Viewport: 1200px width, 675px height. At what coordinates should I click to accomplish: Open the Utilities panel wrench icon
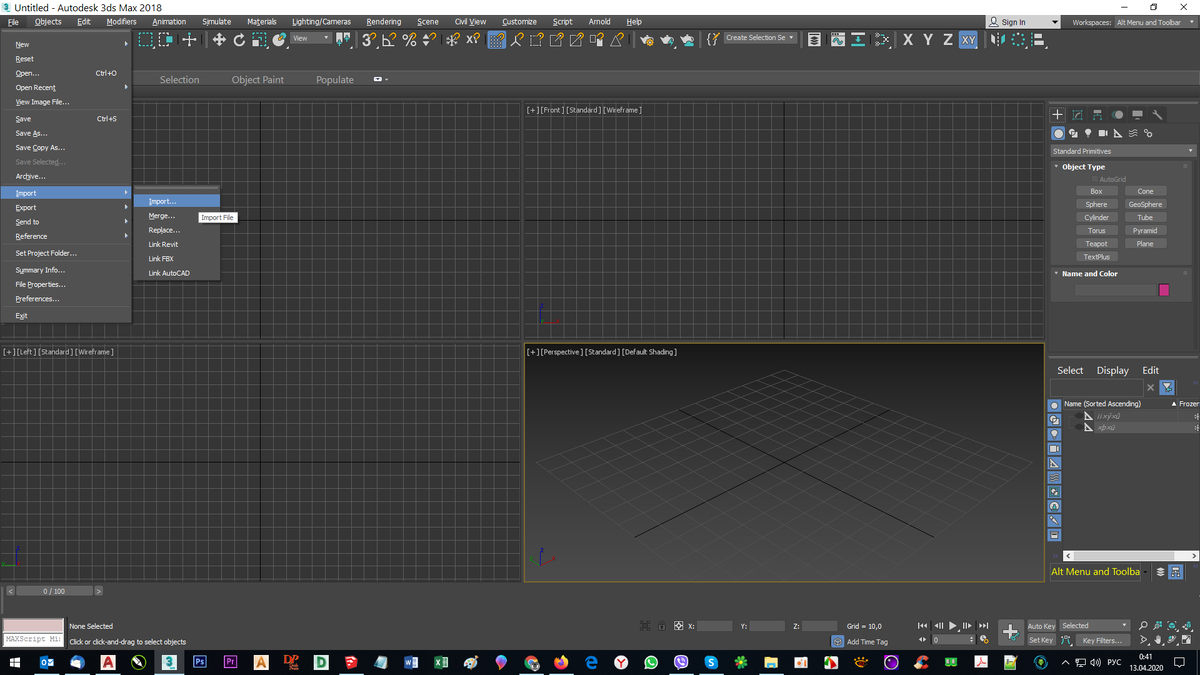pyautogui.click(x=1158, y=115)
